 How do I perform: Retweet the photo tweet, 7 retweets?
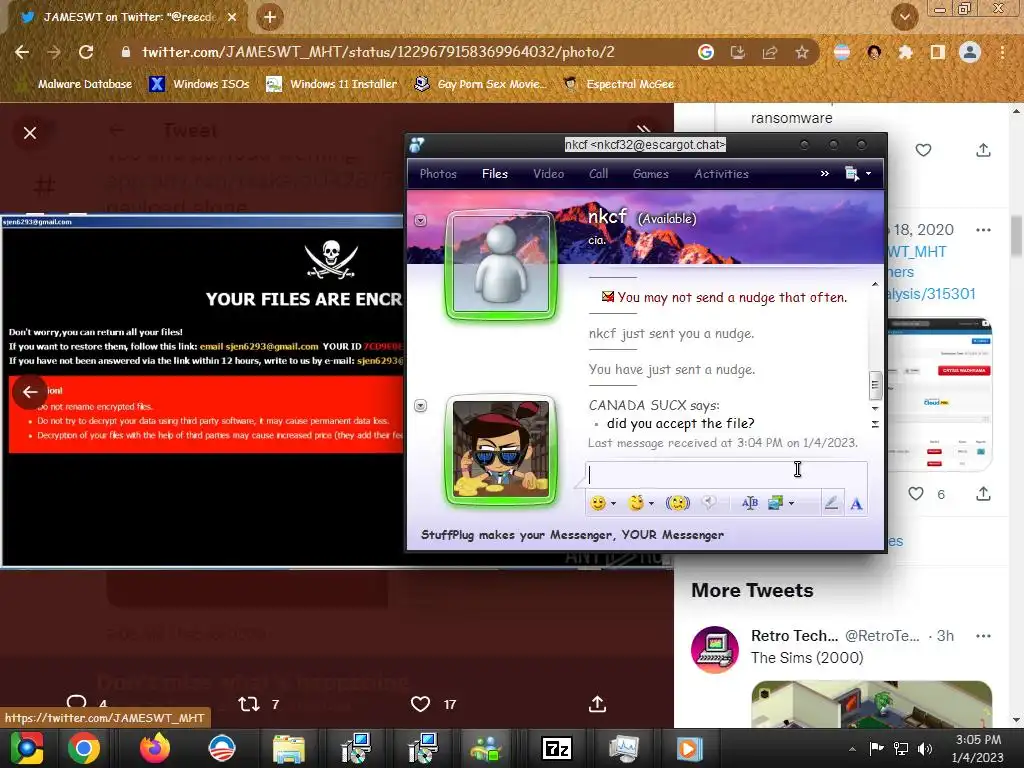coord(249,704)
